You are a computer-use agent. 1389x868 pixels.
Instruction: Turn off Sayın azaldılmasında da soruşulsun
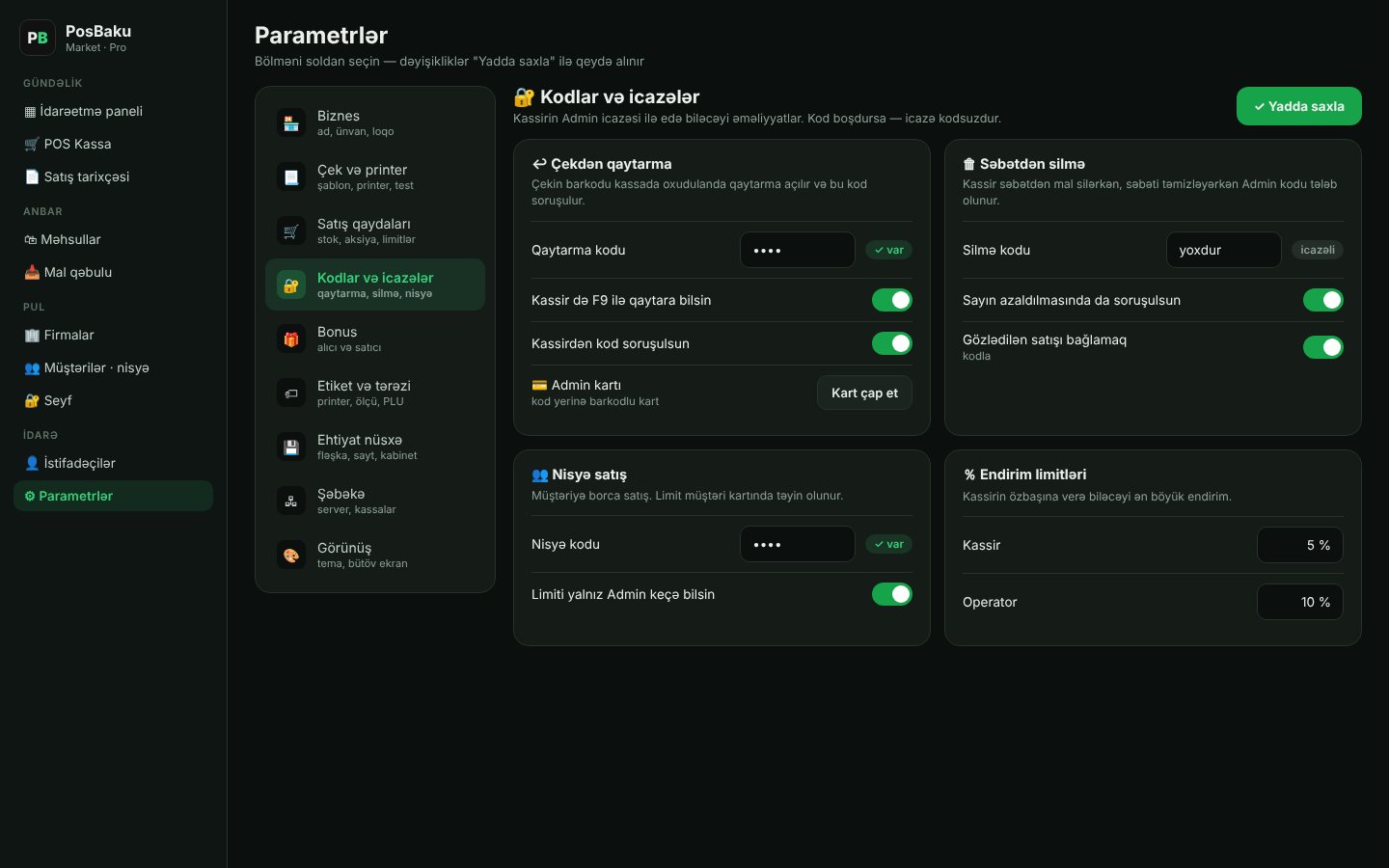(x=1323, y=300)
